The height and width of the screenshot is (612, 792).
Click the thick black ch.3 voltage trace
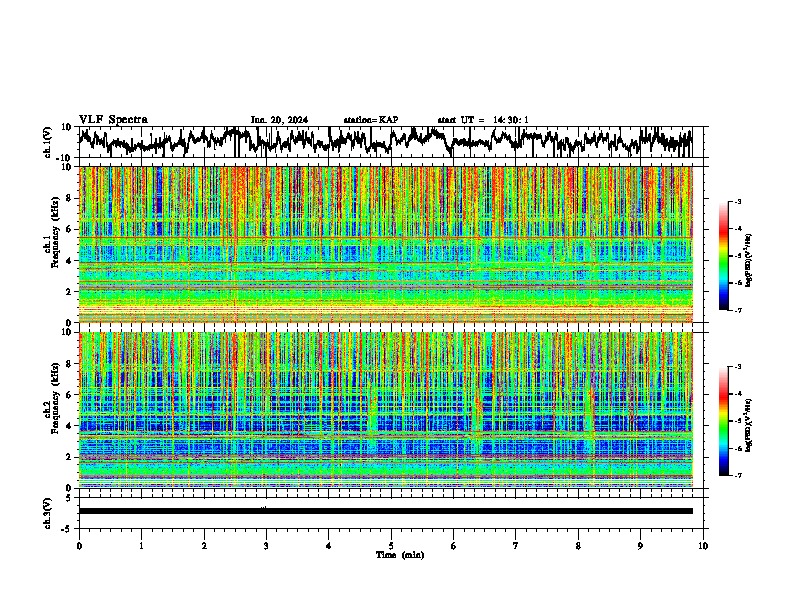[x=385, y=511]
